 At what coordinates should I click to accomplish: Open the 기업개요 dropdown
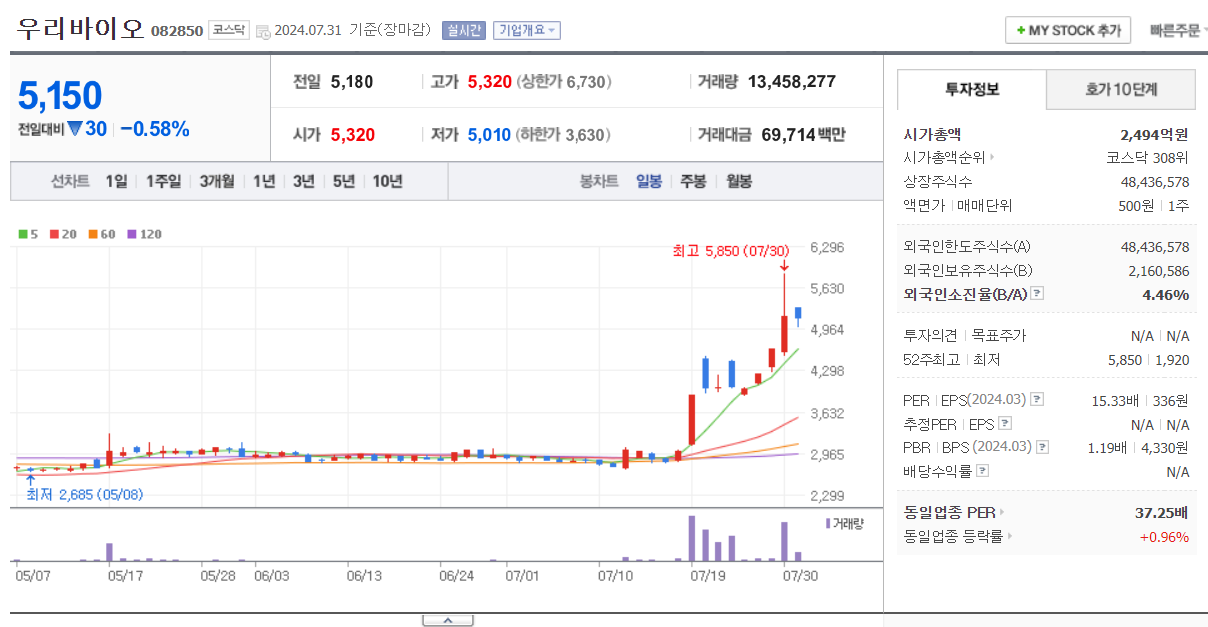[x=528, y=31]
